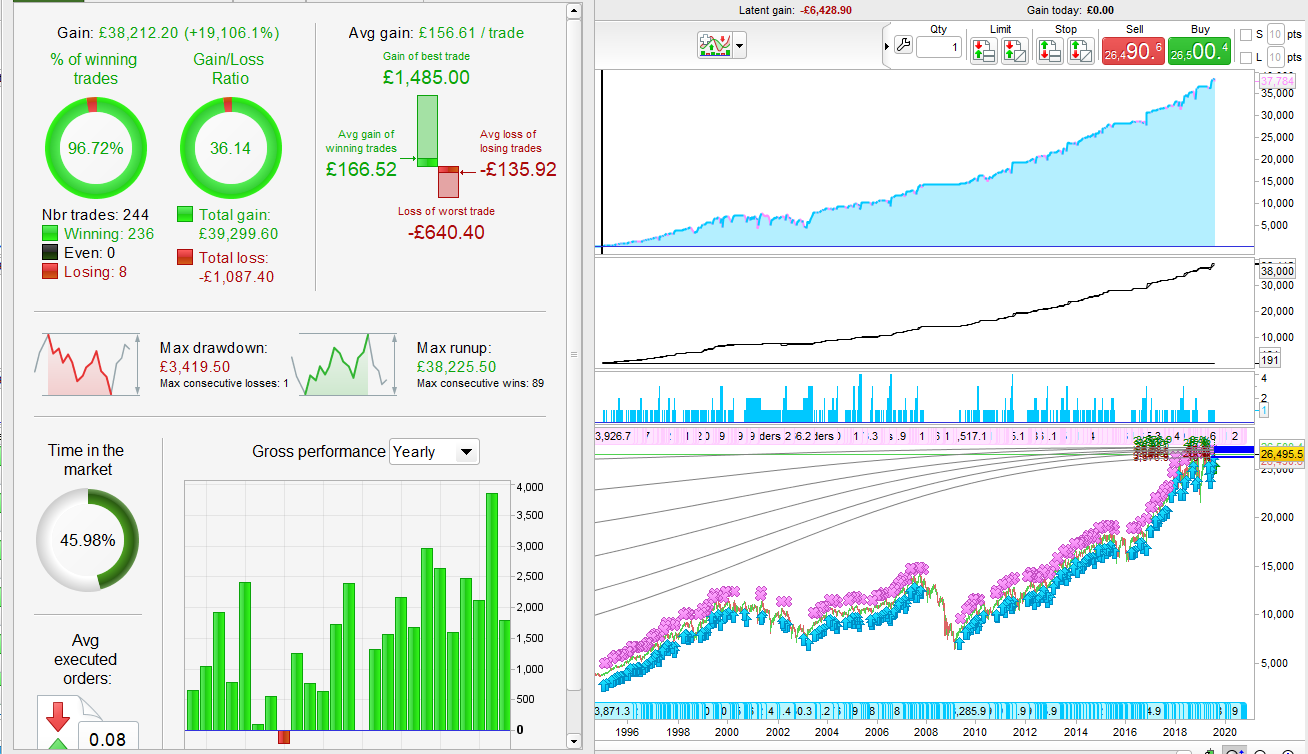Image resolution: width=1308 pixels, height=754 pixels.
Task: Open the trading systems chart icon
Action: coord(714,45)
